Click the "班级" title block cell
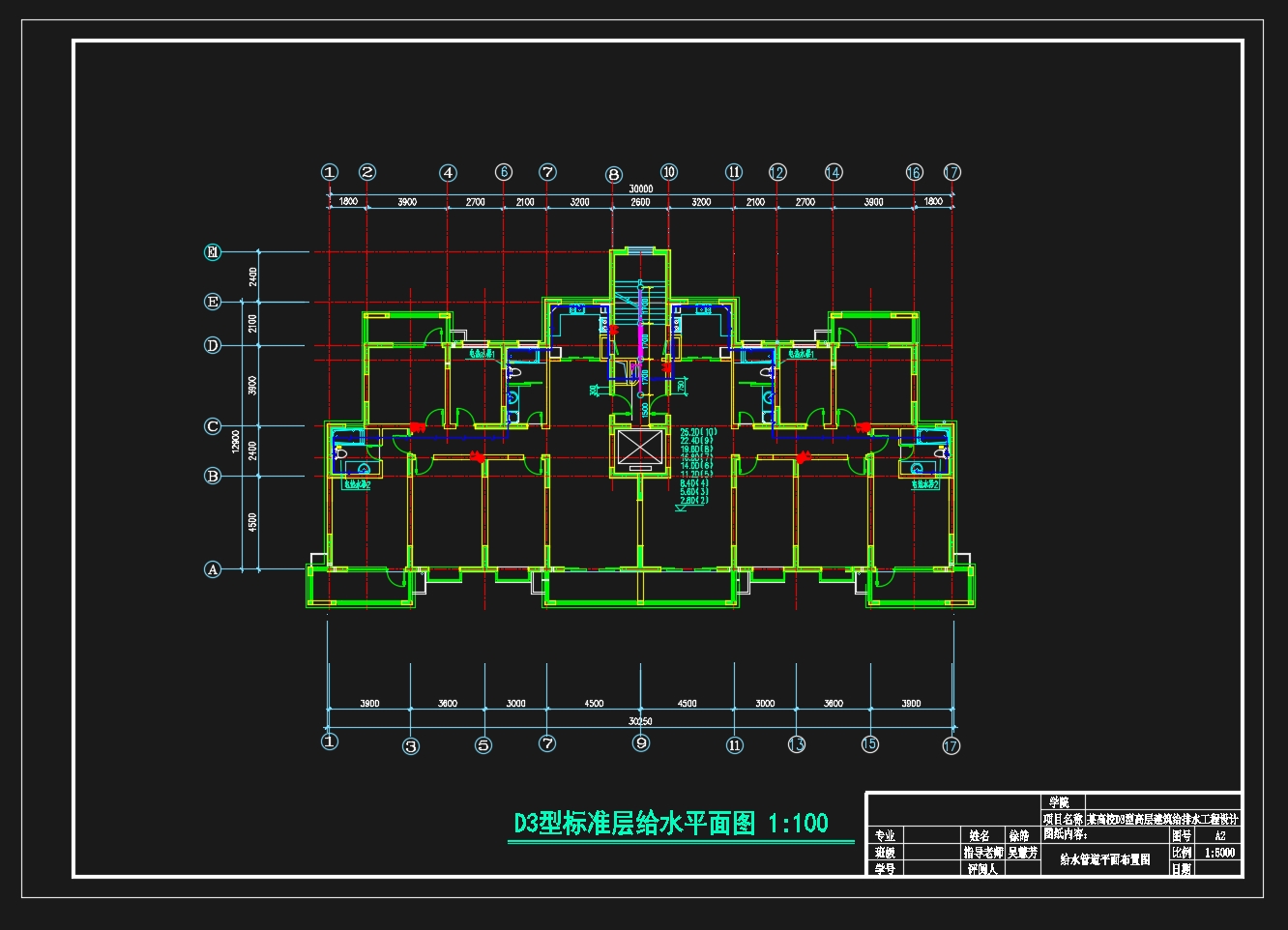The image size is (1288, 930). [885, 853]
